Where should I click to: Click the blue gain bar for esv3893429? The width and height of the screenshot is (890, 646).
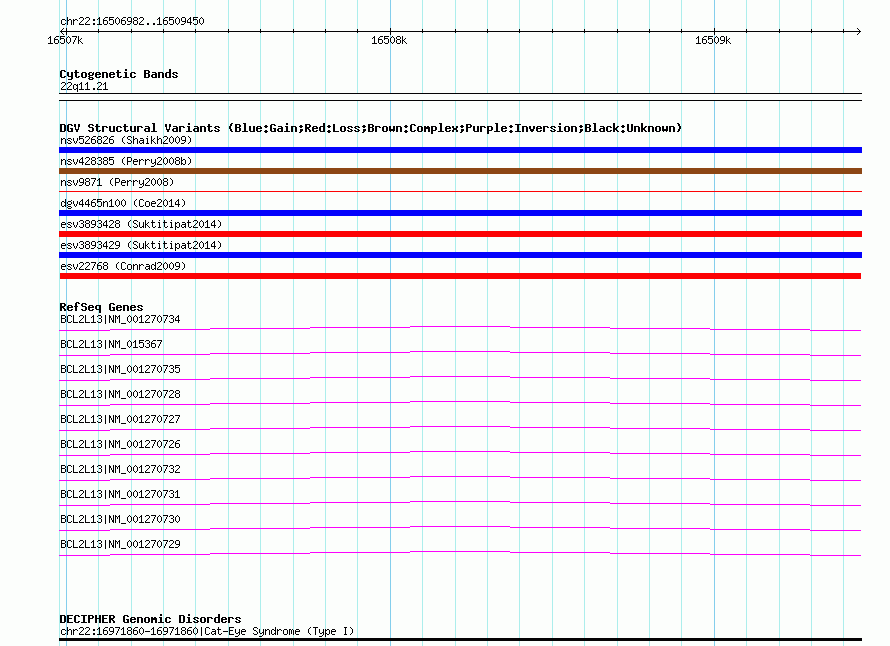point(460,255)
